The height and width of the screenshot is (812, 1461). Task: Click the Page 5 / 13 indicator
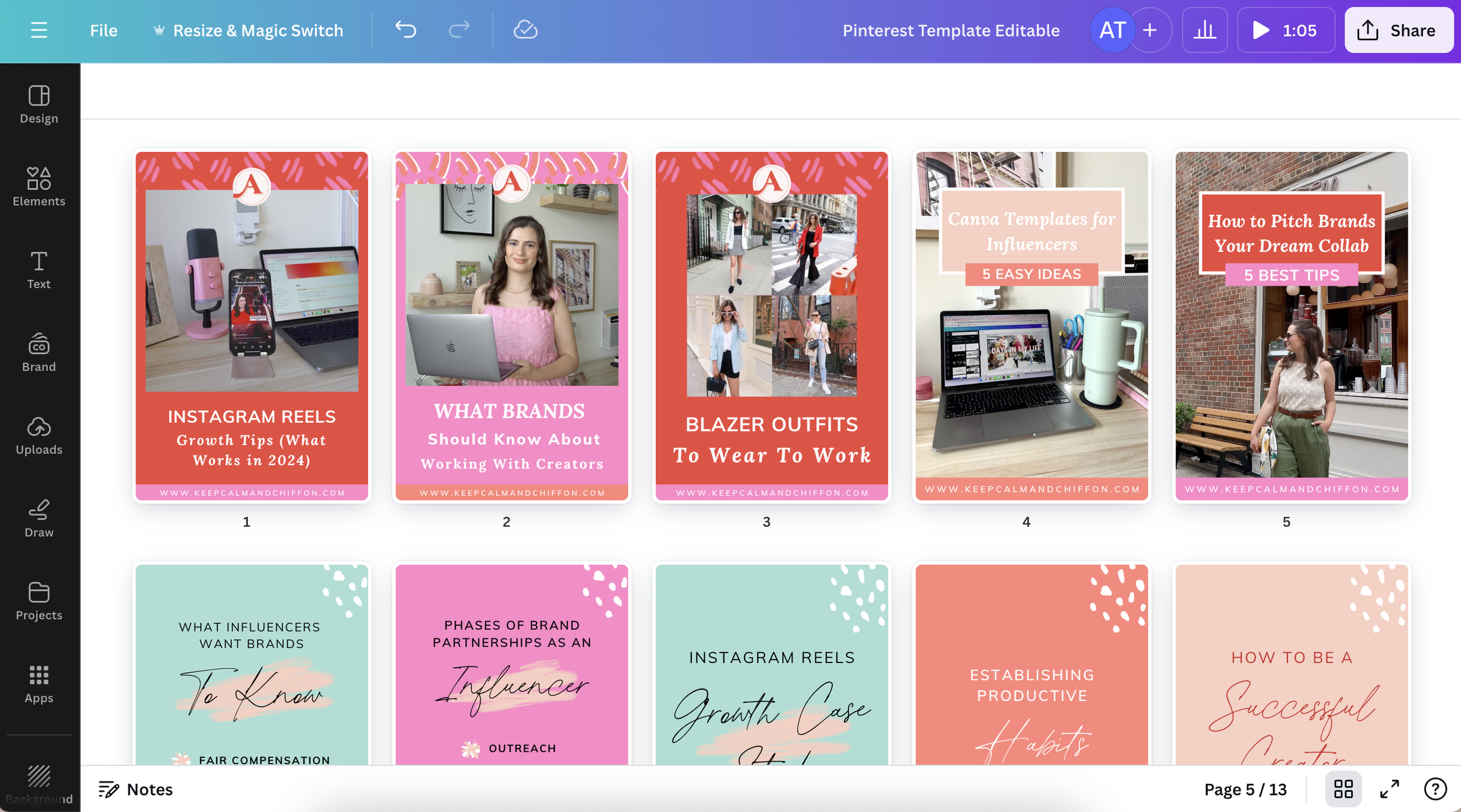click(x=1245, y=789)
